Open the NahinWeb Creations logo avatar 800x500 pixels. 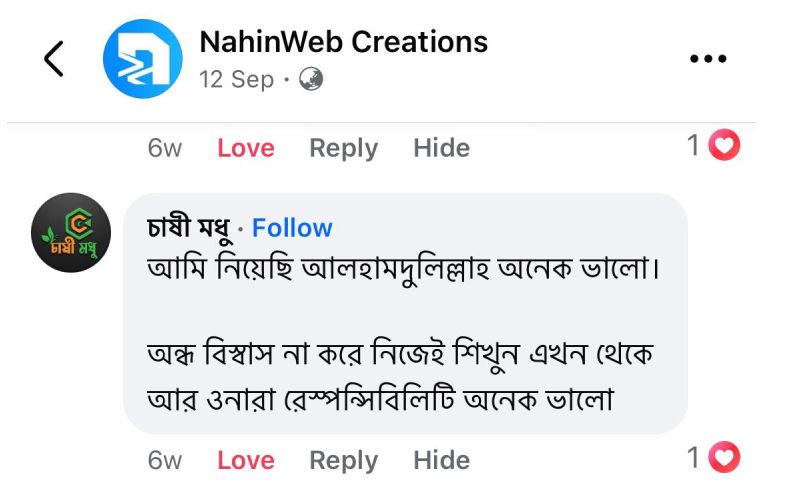click(143, 59)
